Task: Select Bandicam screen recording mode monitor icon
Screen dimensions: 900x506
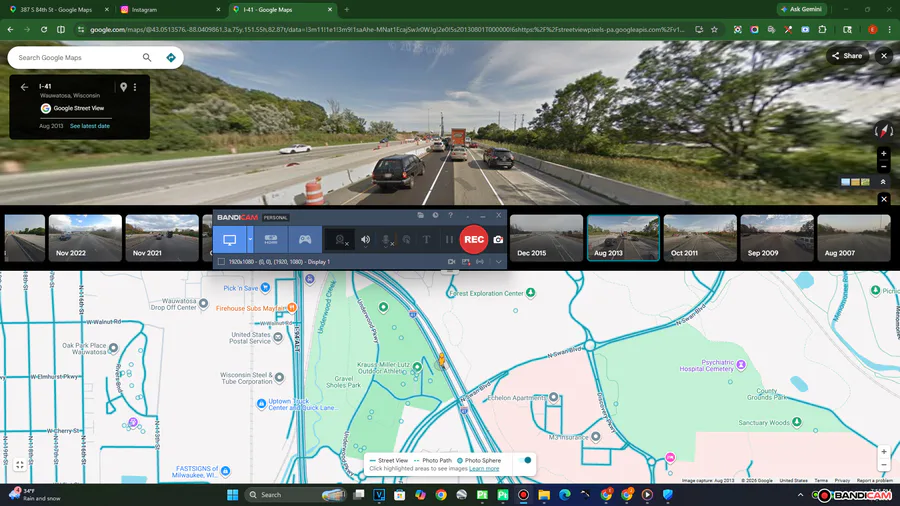Action: click(x=230, y=240)
